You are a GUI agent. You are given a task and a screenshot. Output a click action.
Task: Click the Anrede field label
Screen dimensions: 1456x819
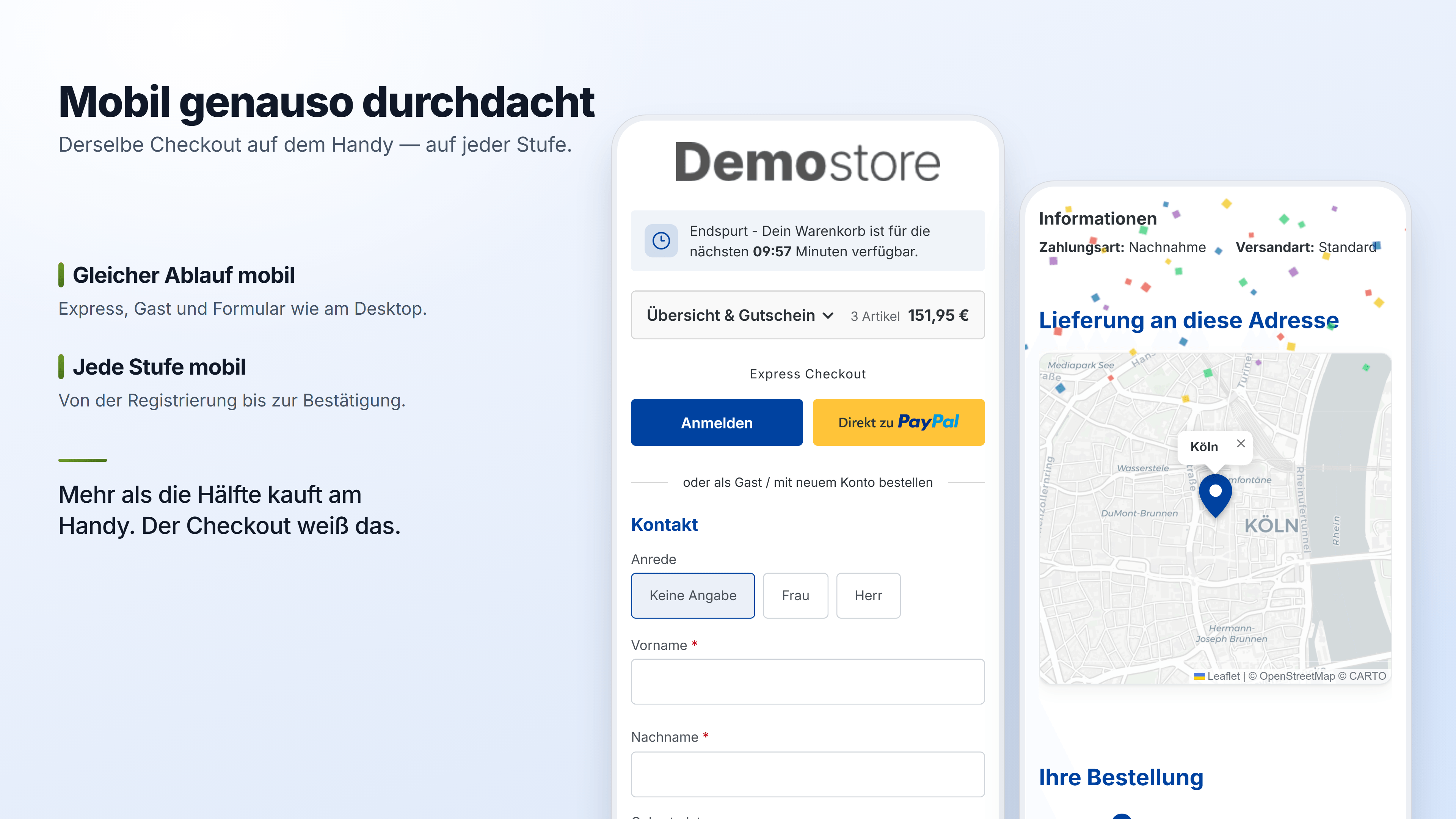click(653, 560)
